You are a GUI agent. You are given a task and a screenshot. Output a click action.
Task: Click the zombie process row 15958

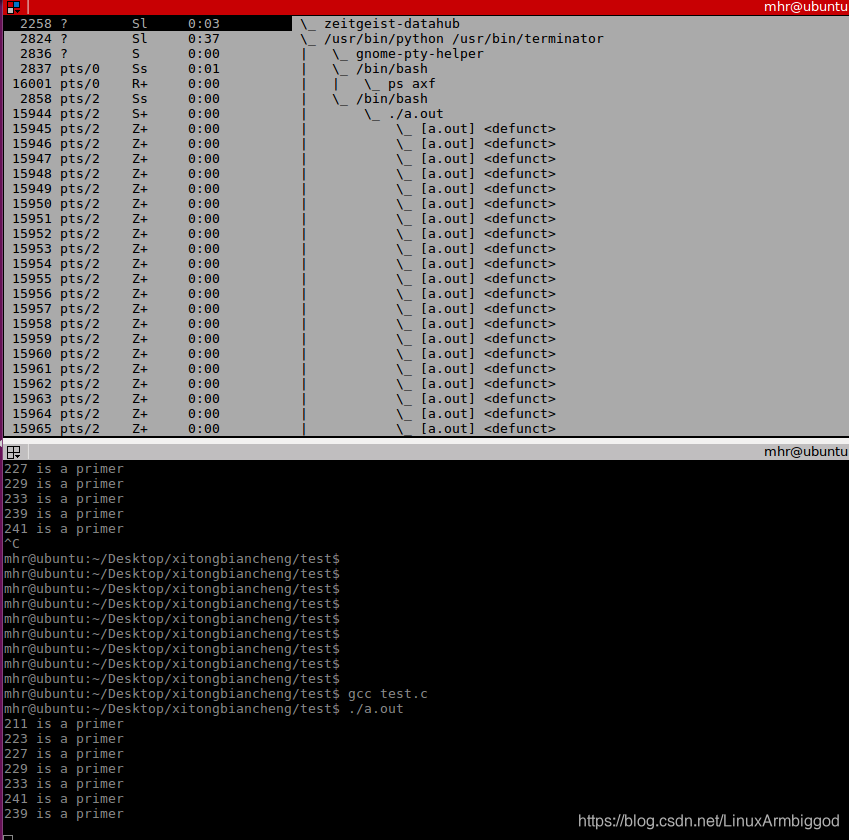pyautogui.click(x=284, y=324)
